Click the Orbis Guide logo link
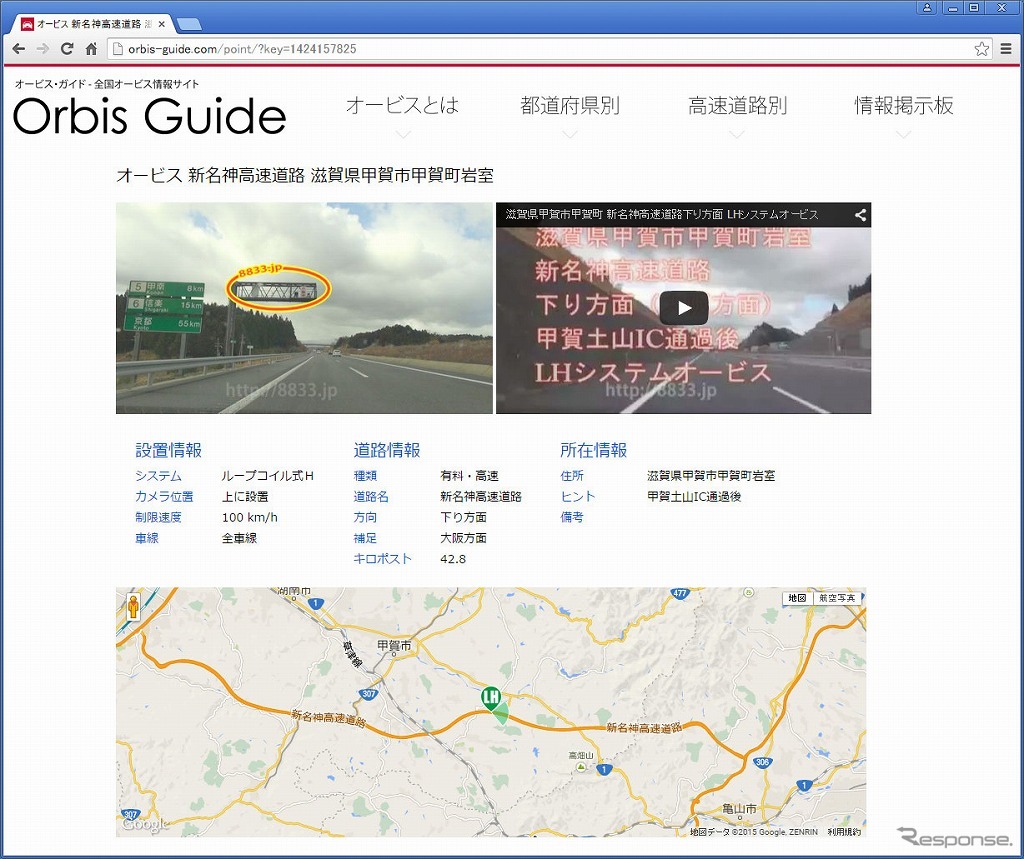The width and height of the screenshot is (1024, 859). [x=150, y=116]
